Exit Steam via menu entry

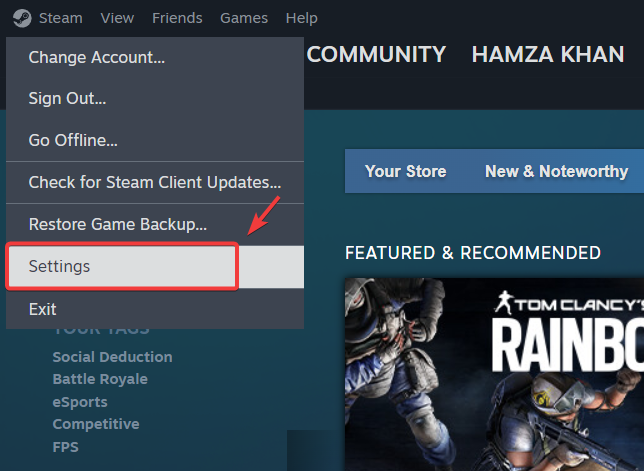(x=43, y=309)
